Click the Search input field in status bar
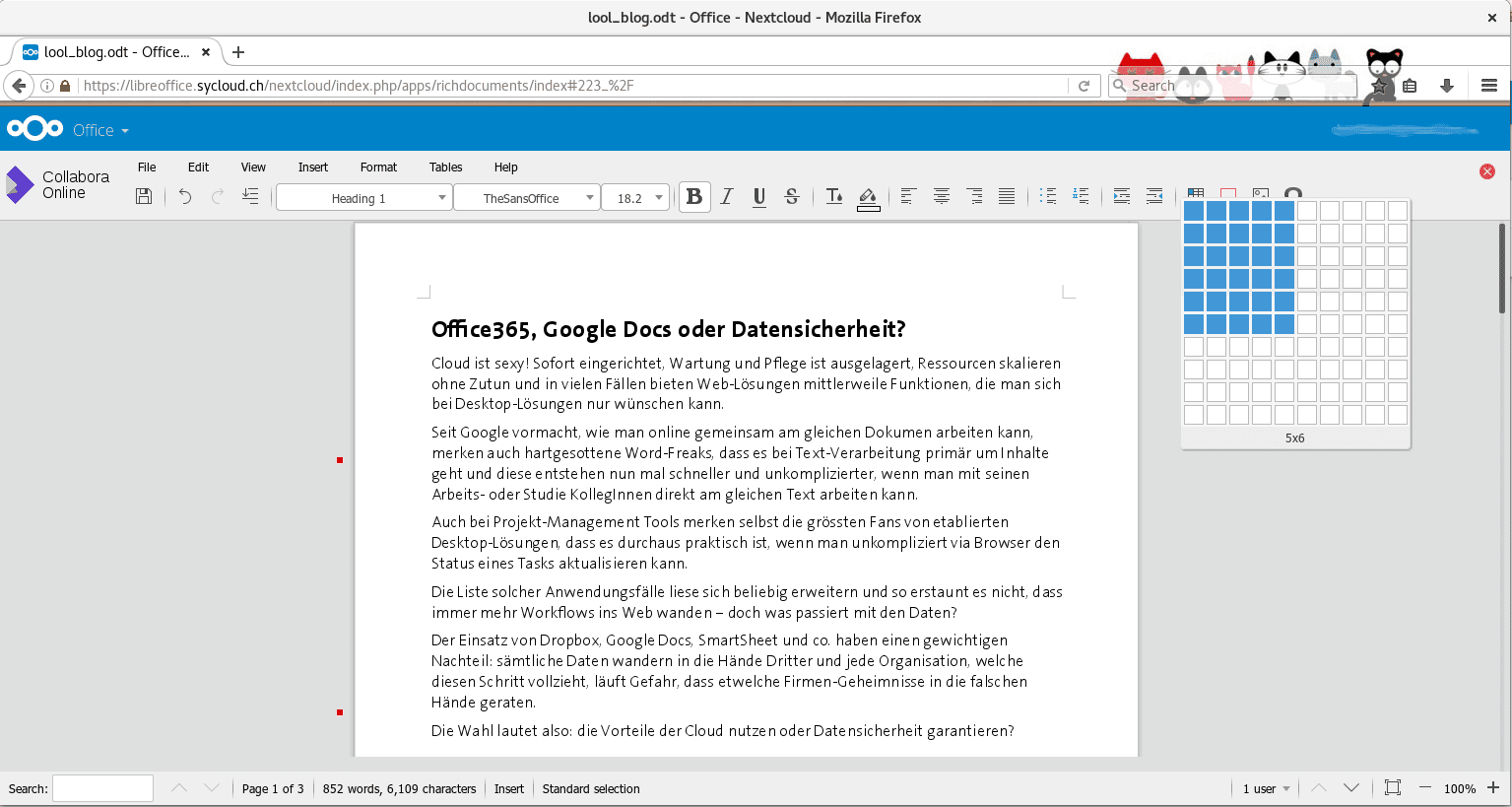 tap(102, 788)
